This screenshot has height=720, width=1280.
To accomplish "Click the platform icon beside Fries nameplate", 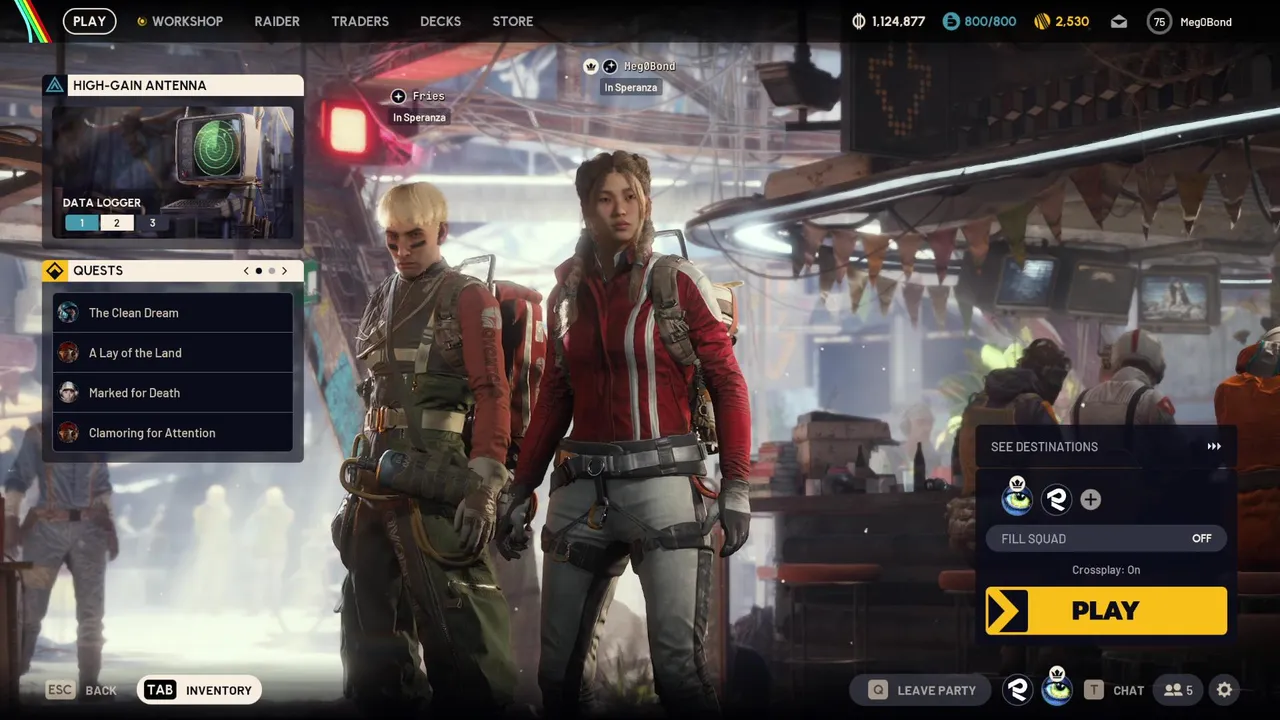I will 398,96.
